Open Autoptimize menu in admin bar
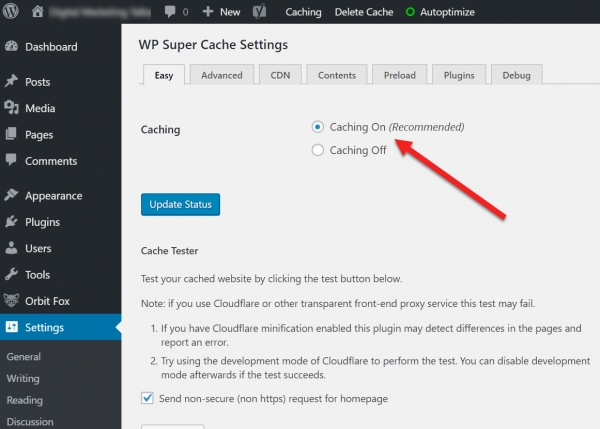Image resolution: width=600 pixels, height=429 pixels. coord(447,12)
